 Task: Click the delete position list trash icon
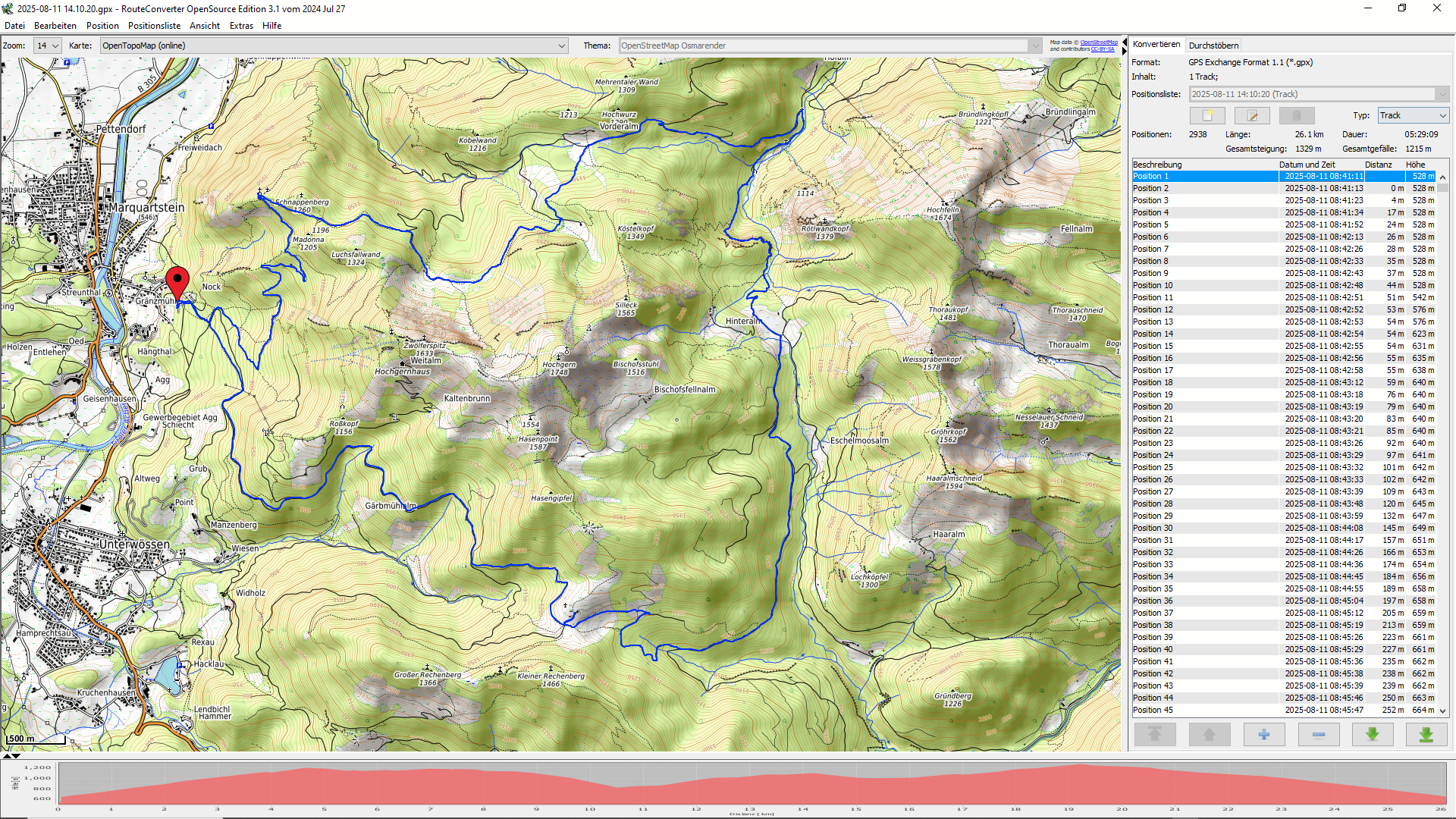click(1297, 115)
